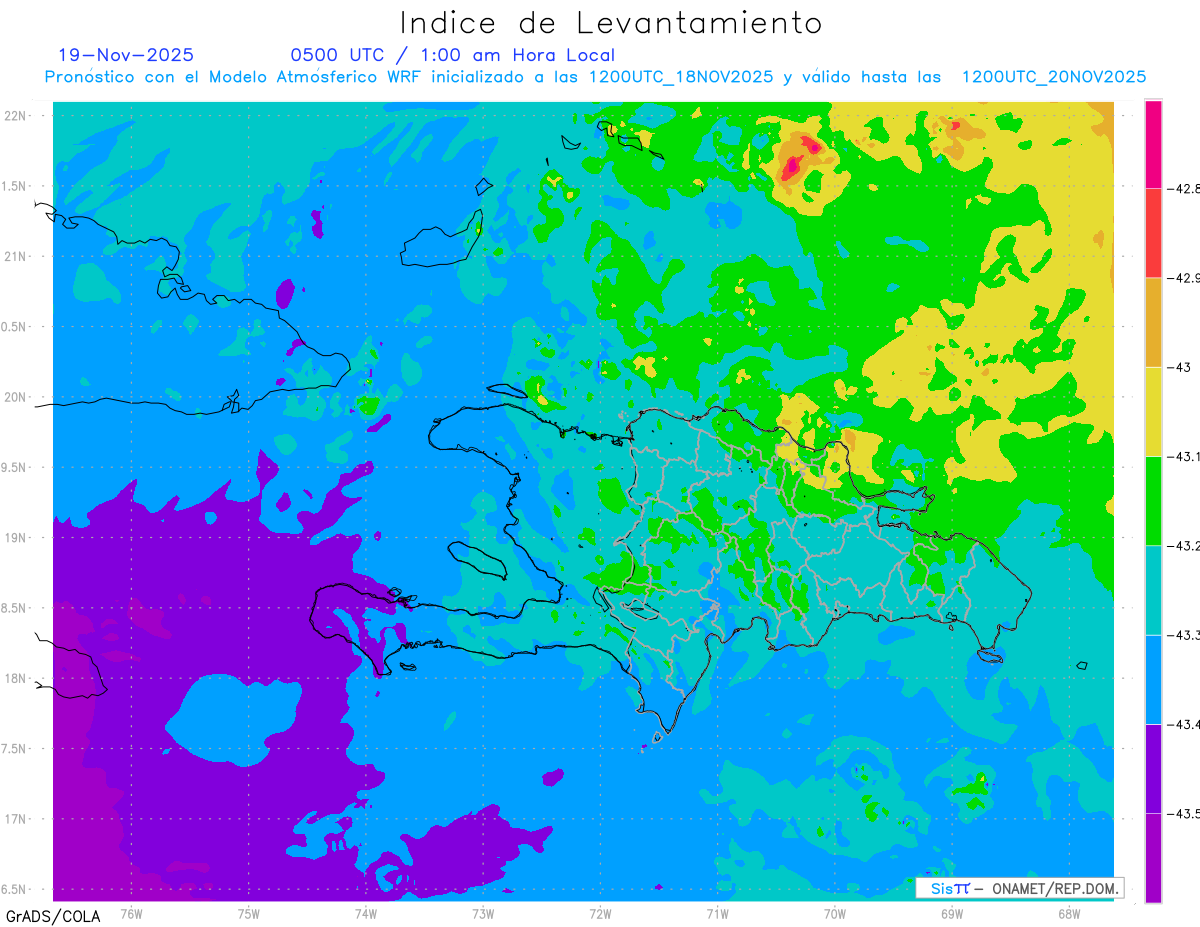This screenshot has height=927, width=1200.
Task: Select the green segment between -43.1 and -43.2
Action: pyautogui.click(x=1153, y=501)
